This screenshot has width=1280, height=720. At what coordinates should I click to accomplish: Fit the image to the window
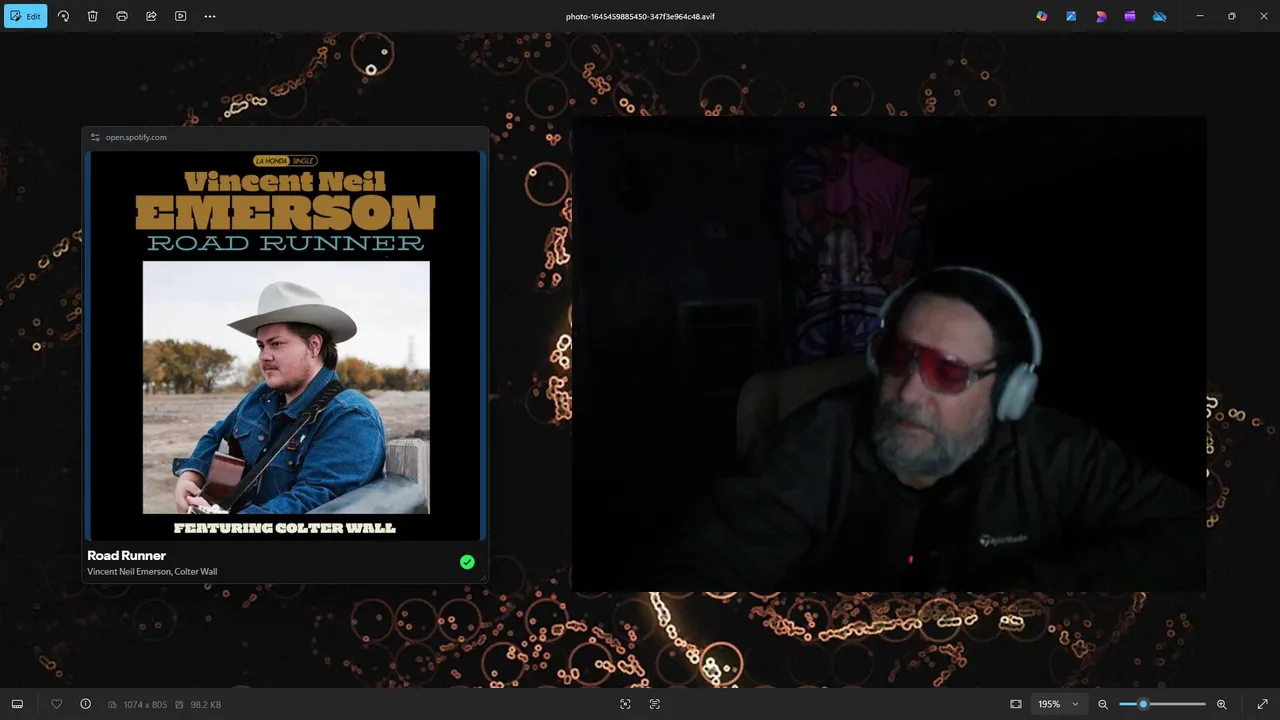(x=1016, y=704)
